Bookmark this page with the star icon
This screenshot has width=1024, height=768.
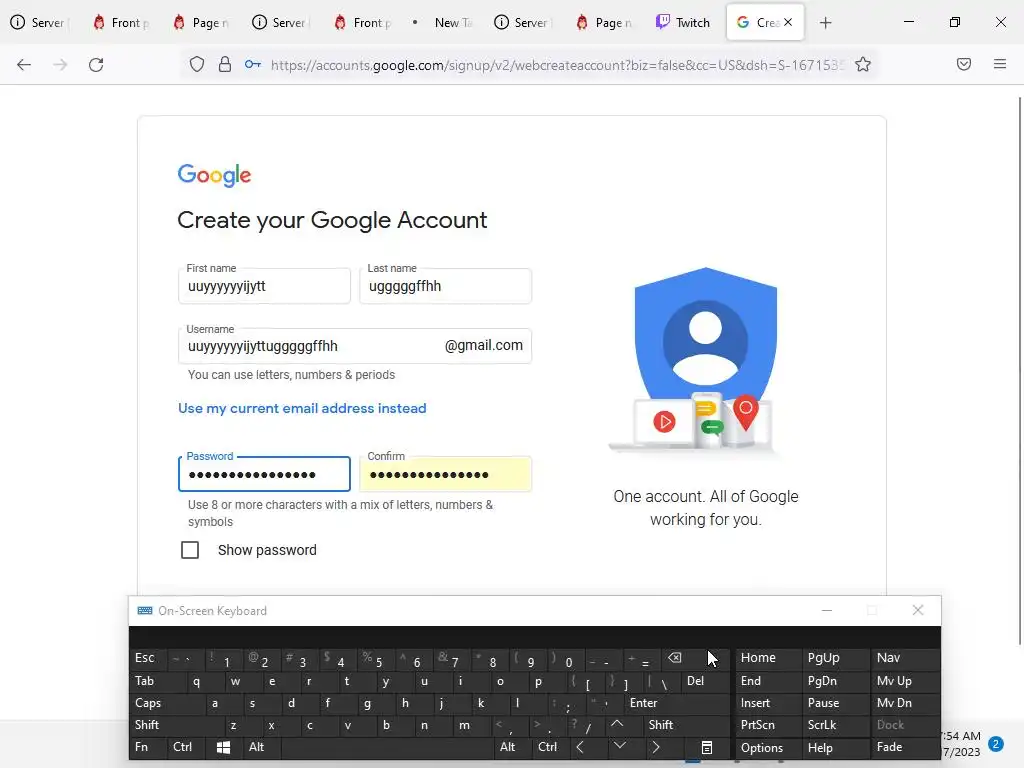coord(863,64)
